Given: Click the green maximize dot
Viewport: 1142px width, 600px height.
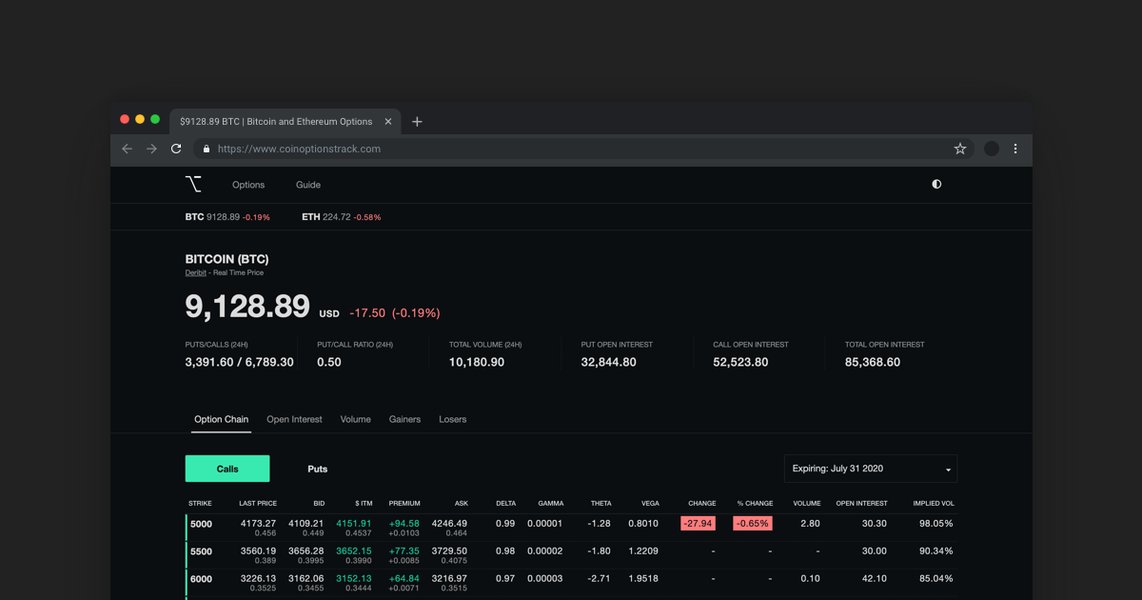Looking at the screenshot, I should click(x=155, y=119).
